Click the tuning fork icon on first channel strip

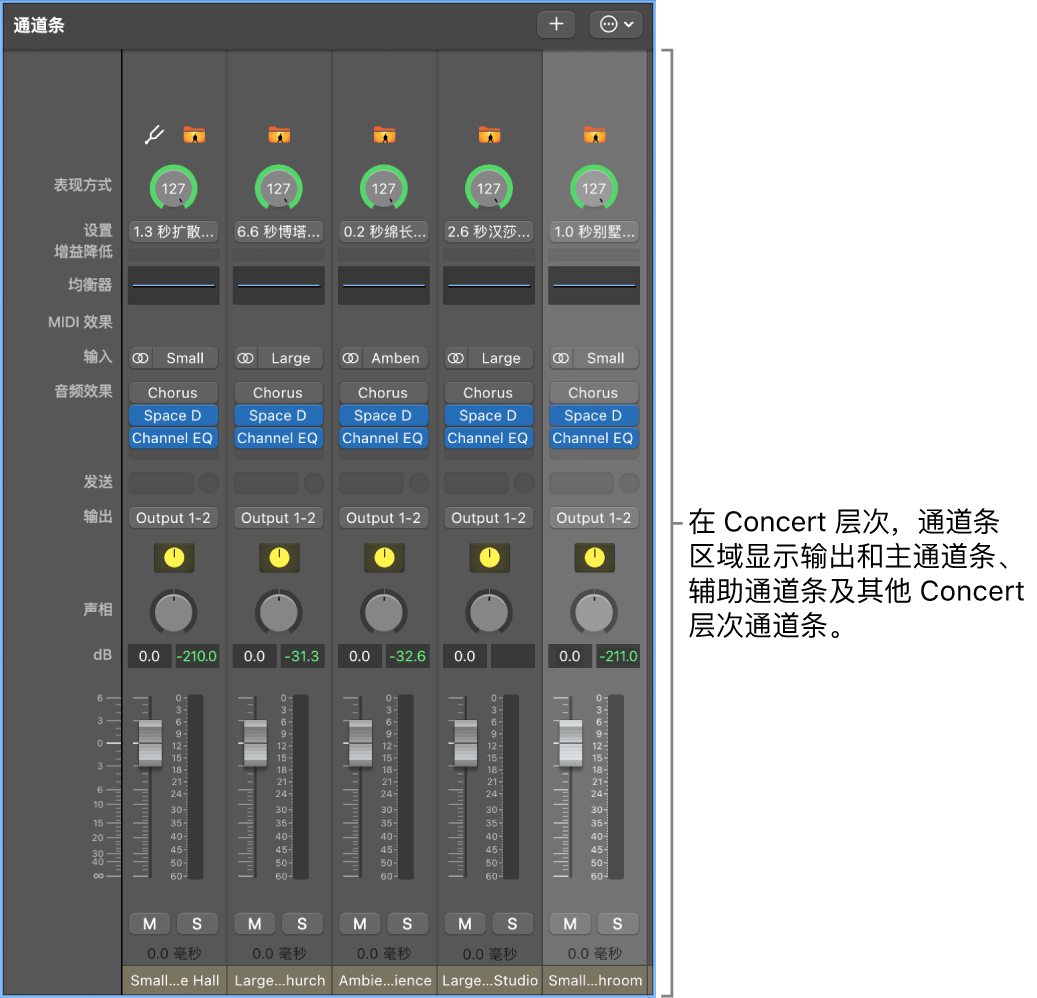[153, 133]
